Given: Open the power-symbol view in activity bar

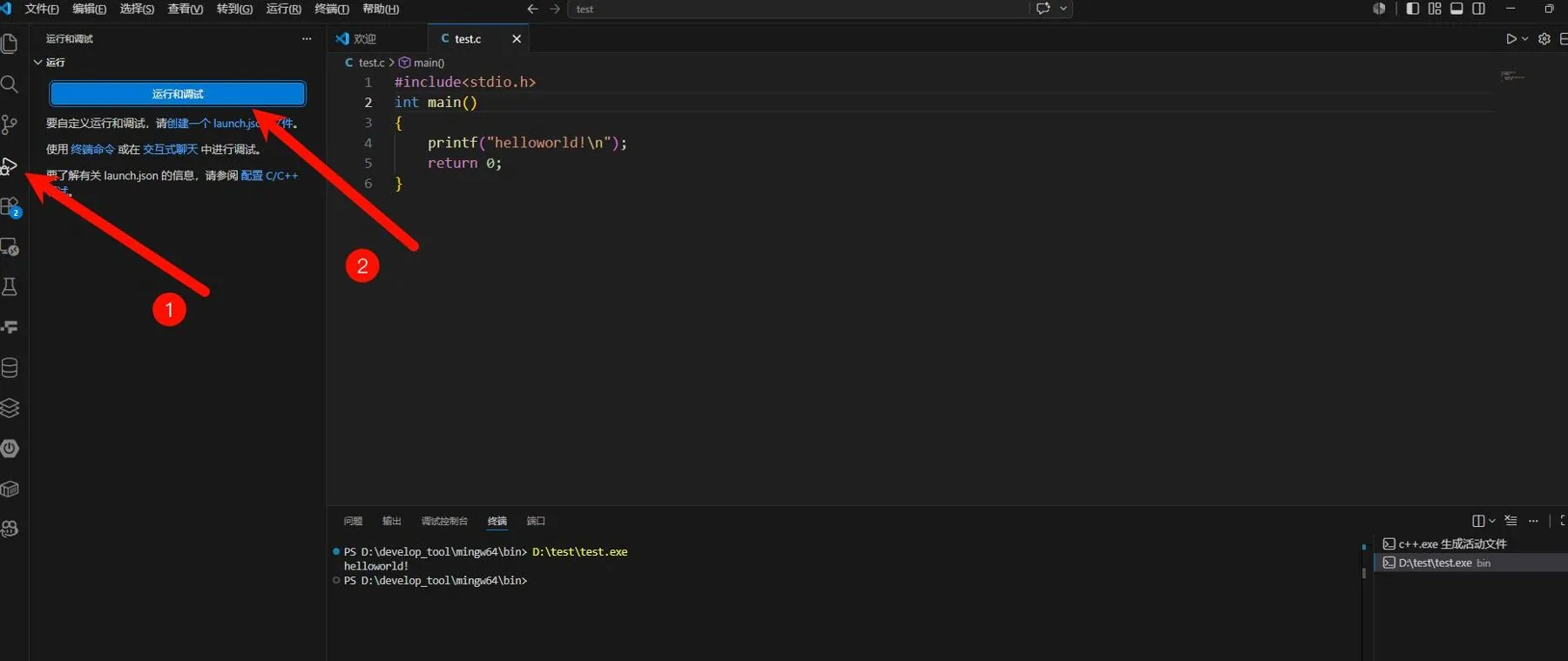Looking at the screenshot, I should coord(10,449).
